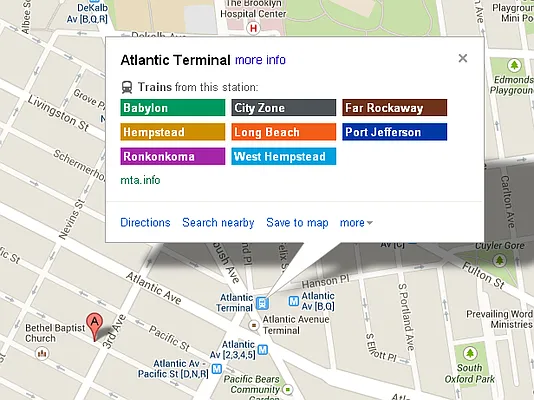534x400 pixels.
Task: Click the 'Livingston St' street label
Action: pos(59,114)
